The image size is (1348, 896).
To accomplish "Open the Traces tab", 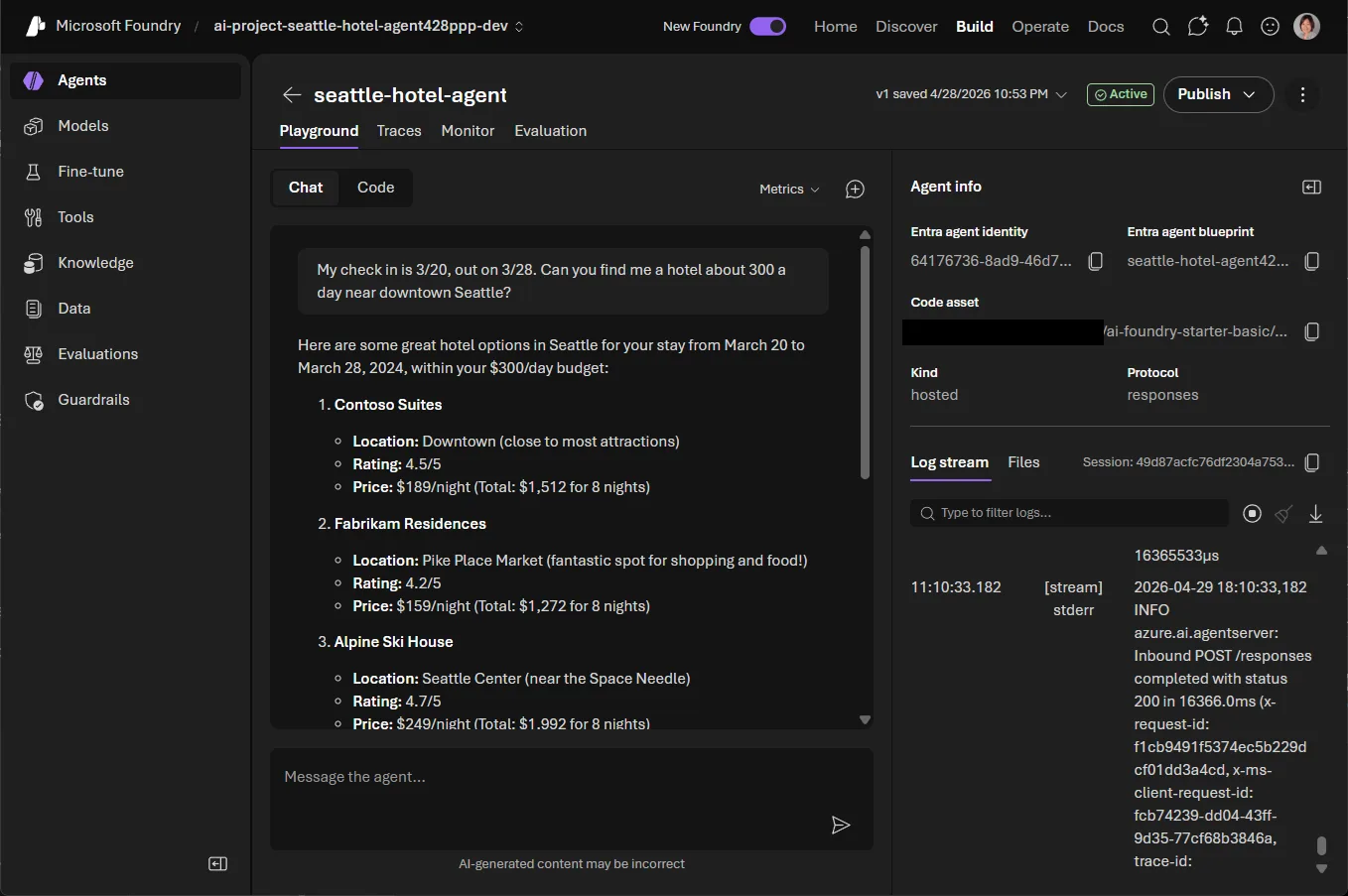I will [x=399, y=131].
